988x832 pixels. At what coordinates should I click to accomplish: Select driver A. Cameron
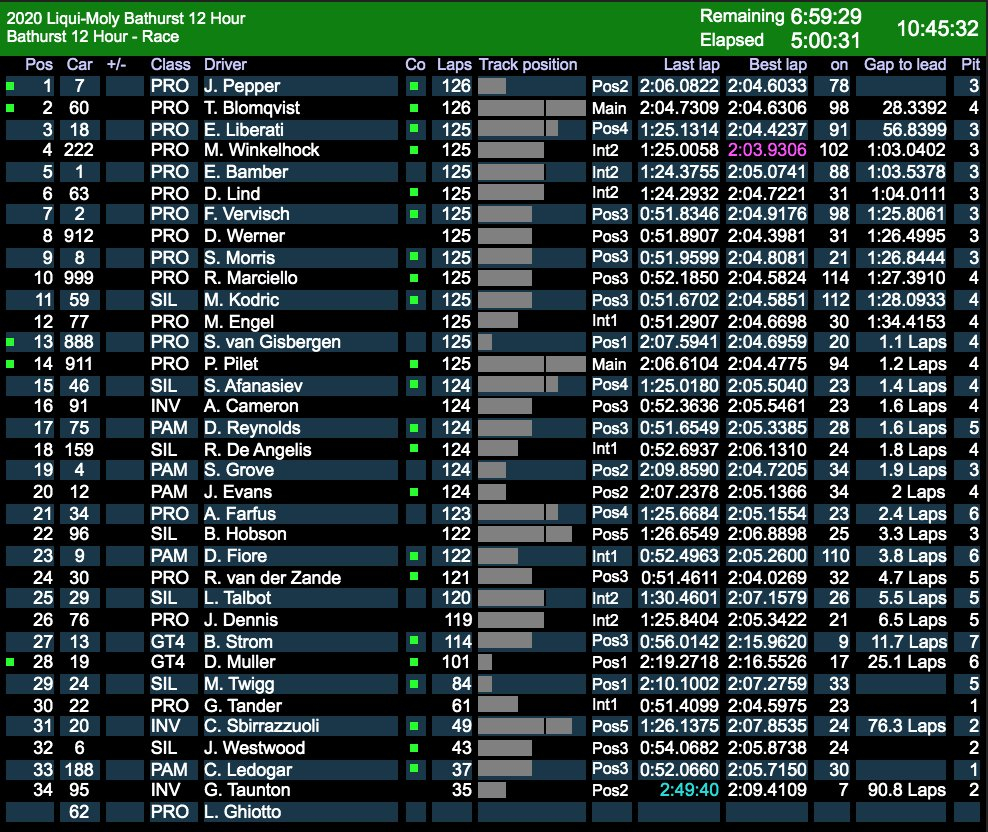[251, 406]
